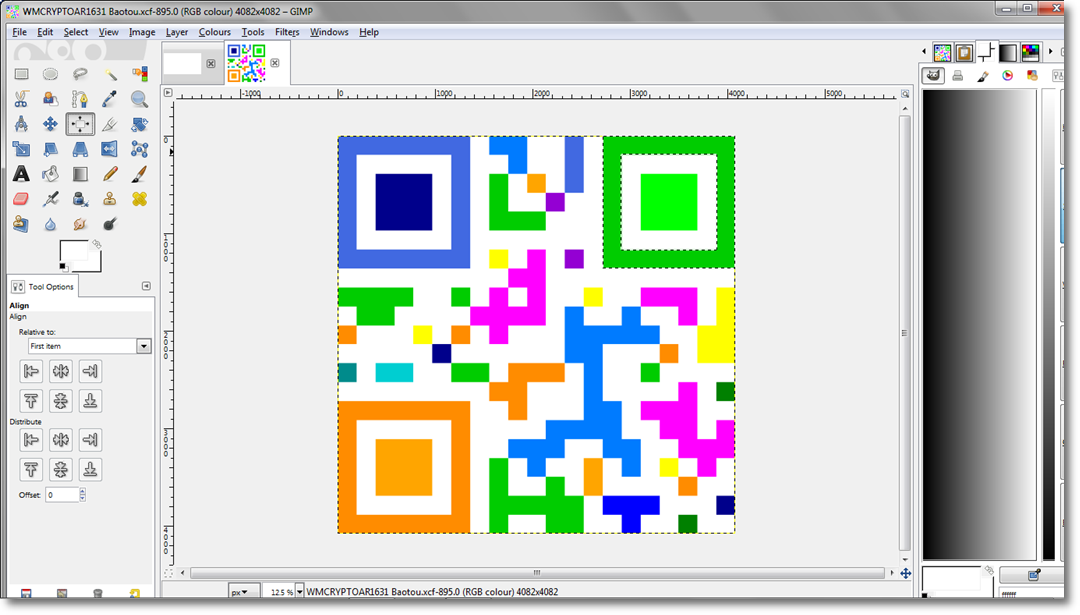Open the Gradients tab in right dock

1008,52
